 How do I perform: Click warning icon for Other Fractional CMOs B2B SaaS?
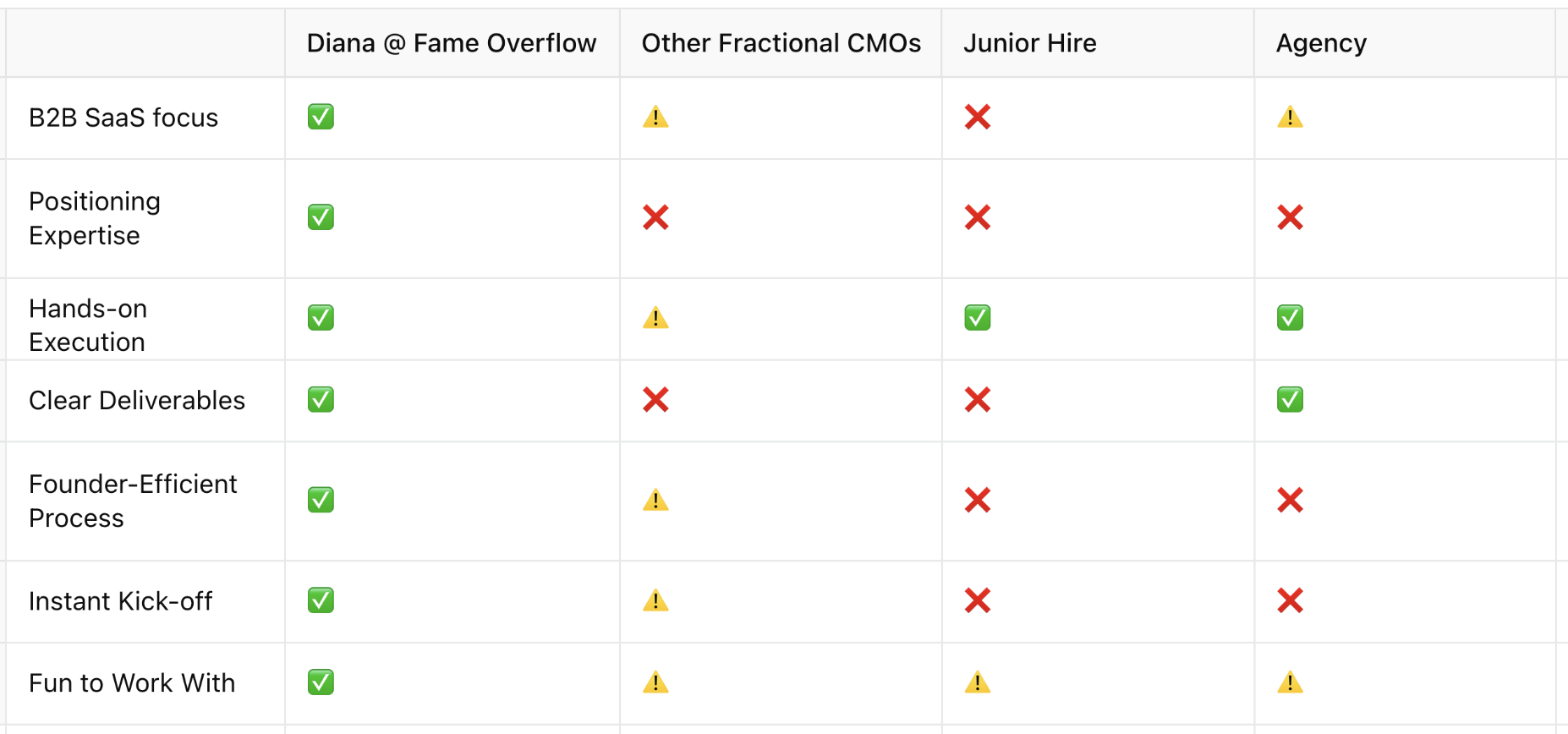[x=655, y=117]
